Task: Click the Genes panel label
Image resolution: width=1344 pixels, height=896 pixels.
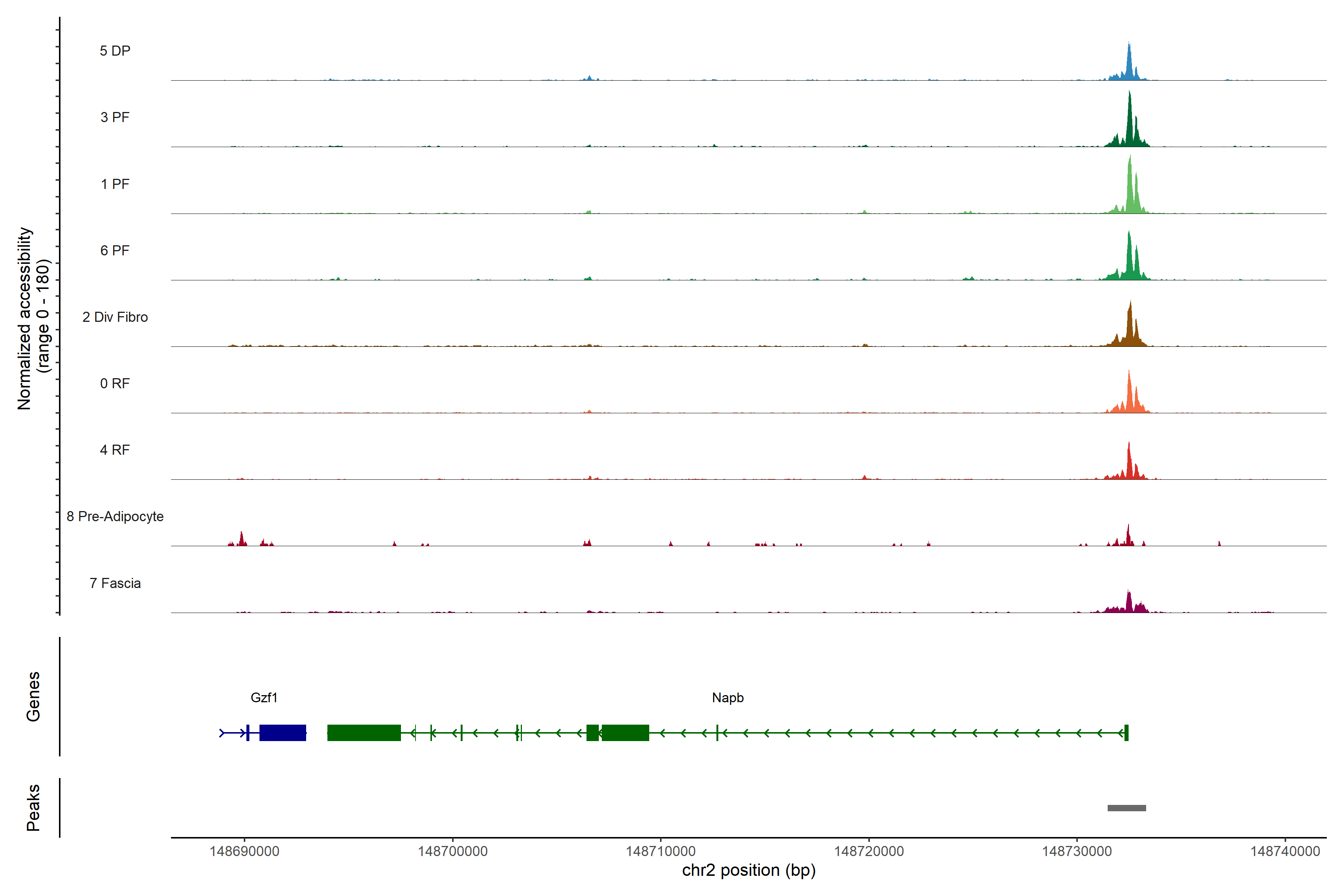Action: (x=33, y=696)
